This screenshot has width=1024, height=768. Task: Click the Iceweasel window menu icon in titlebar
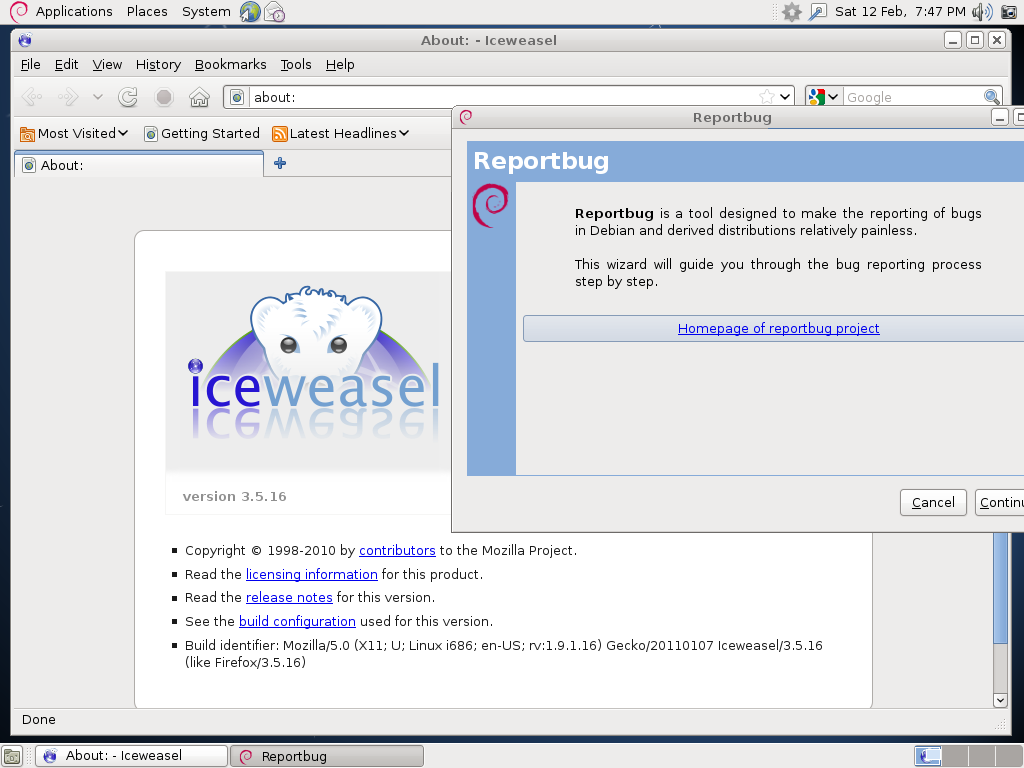coord(25,40)
